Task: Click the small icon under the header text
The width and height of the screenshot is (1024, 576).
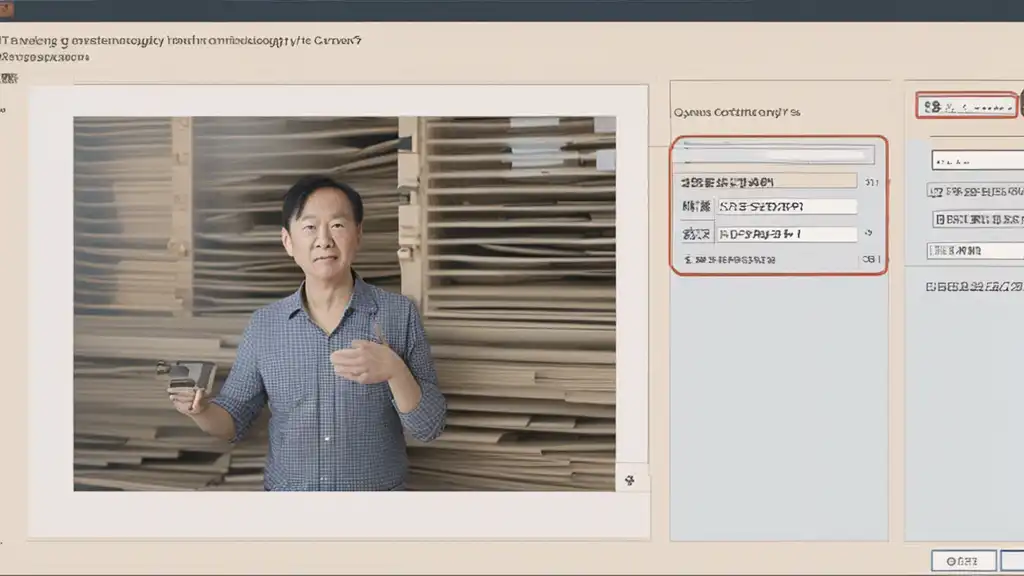Action: tap(12, 77)
